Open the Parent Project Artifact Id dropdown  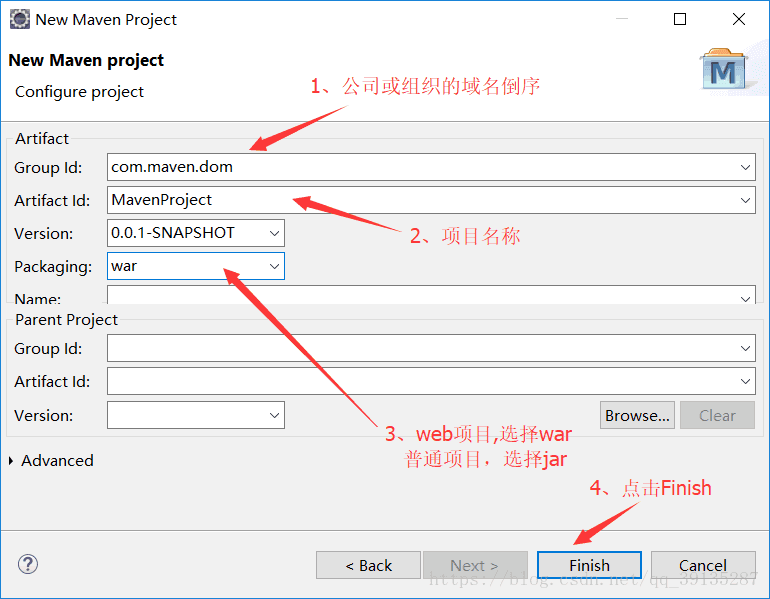[745, 381]
